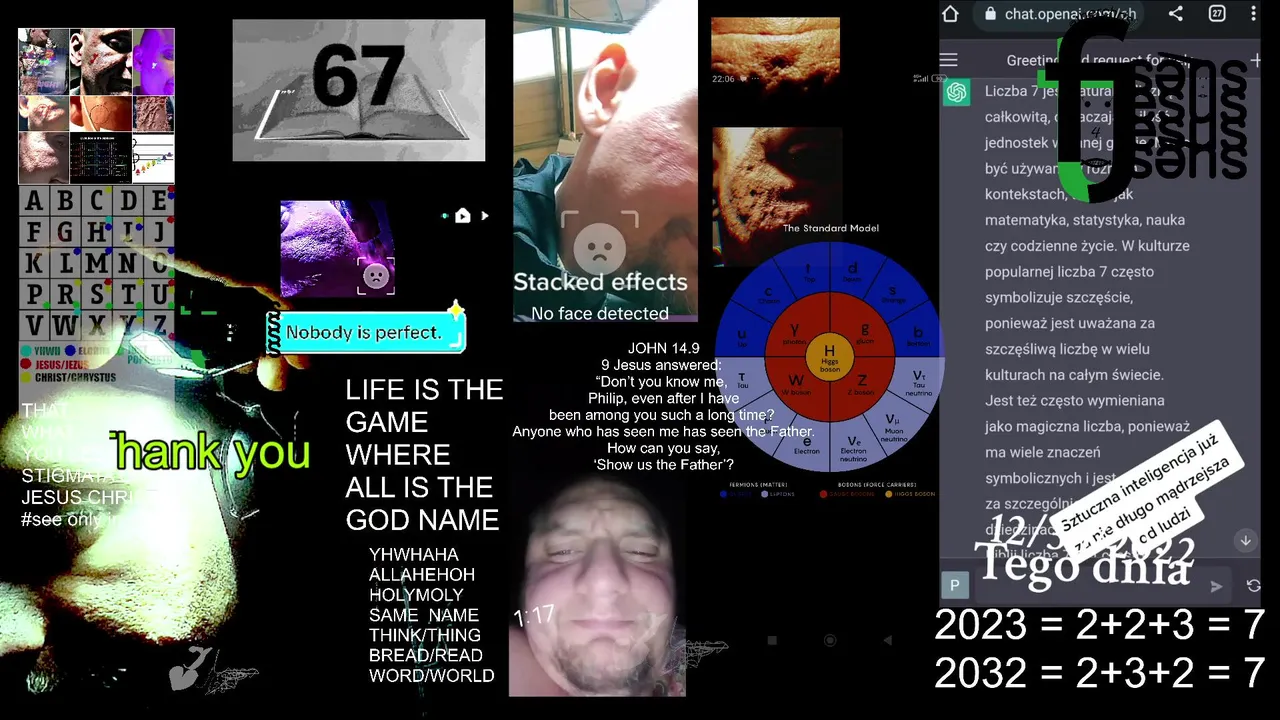Click the house-shaped play icon

click(x=462, y=215)
